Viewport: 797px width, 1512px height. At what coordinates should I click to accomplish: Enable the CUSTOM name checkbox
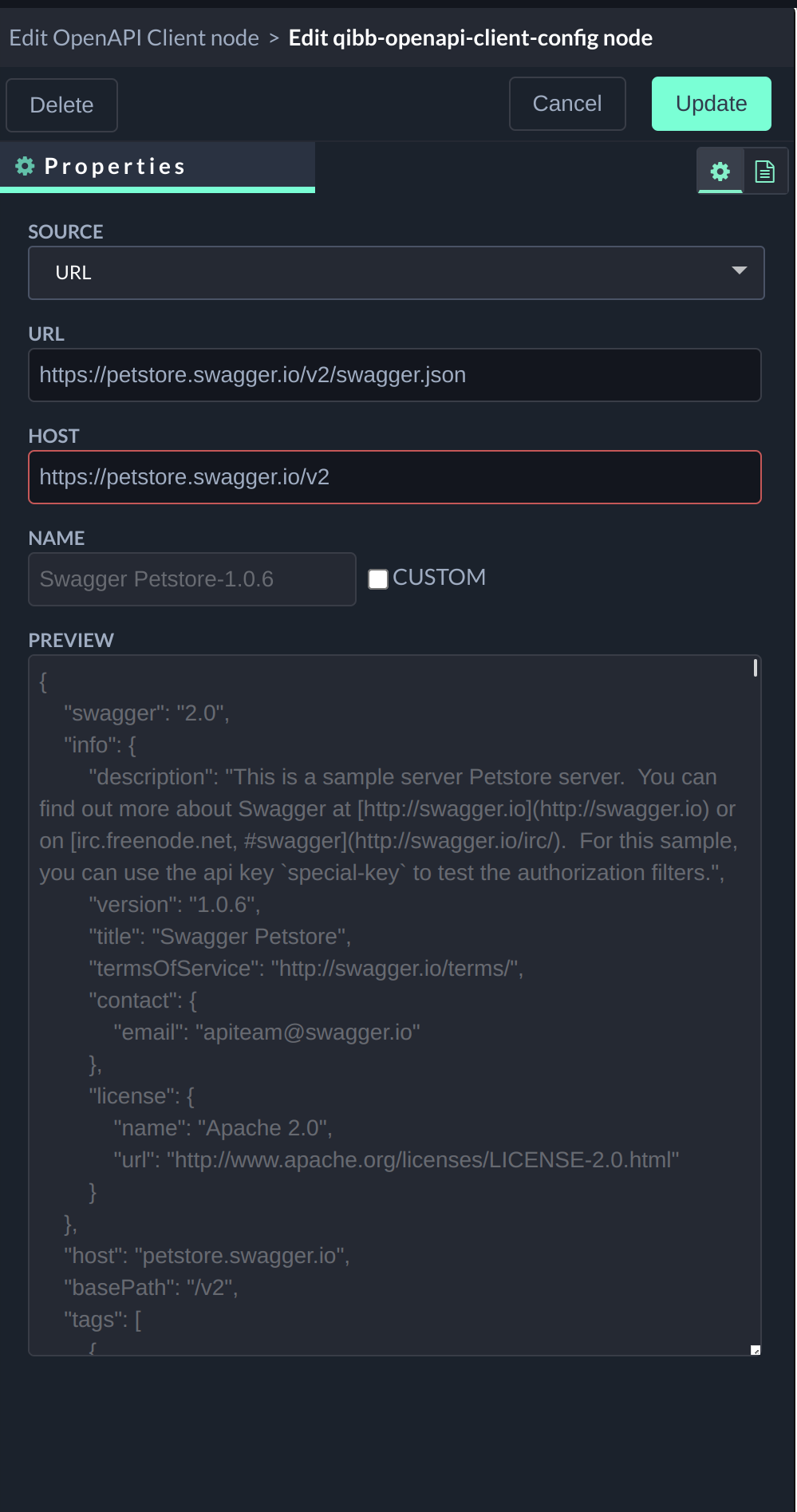tap(378, 578)
